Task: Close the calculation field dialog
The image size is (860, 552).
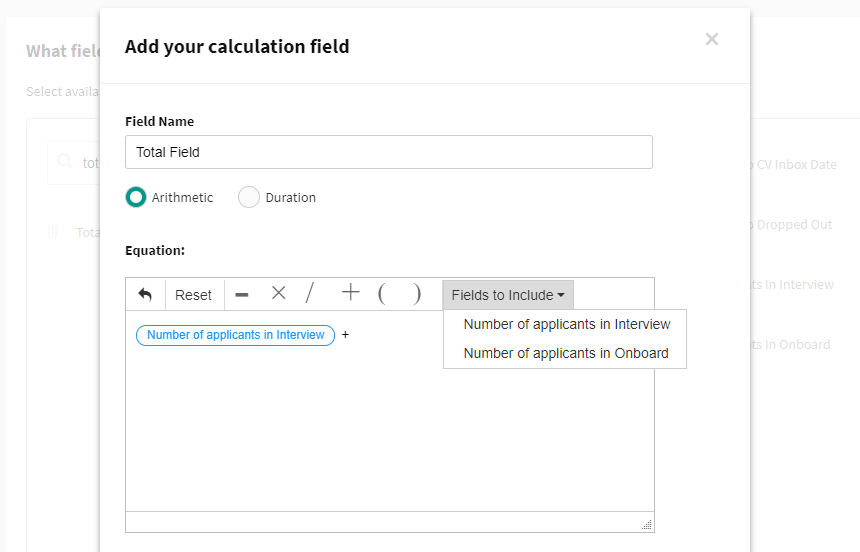Action: (712, 39)
